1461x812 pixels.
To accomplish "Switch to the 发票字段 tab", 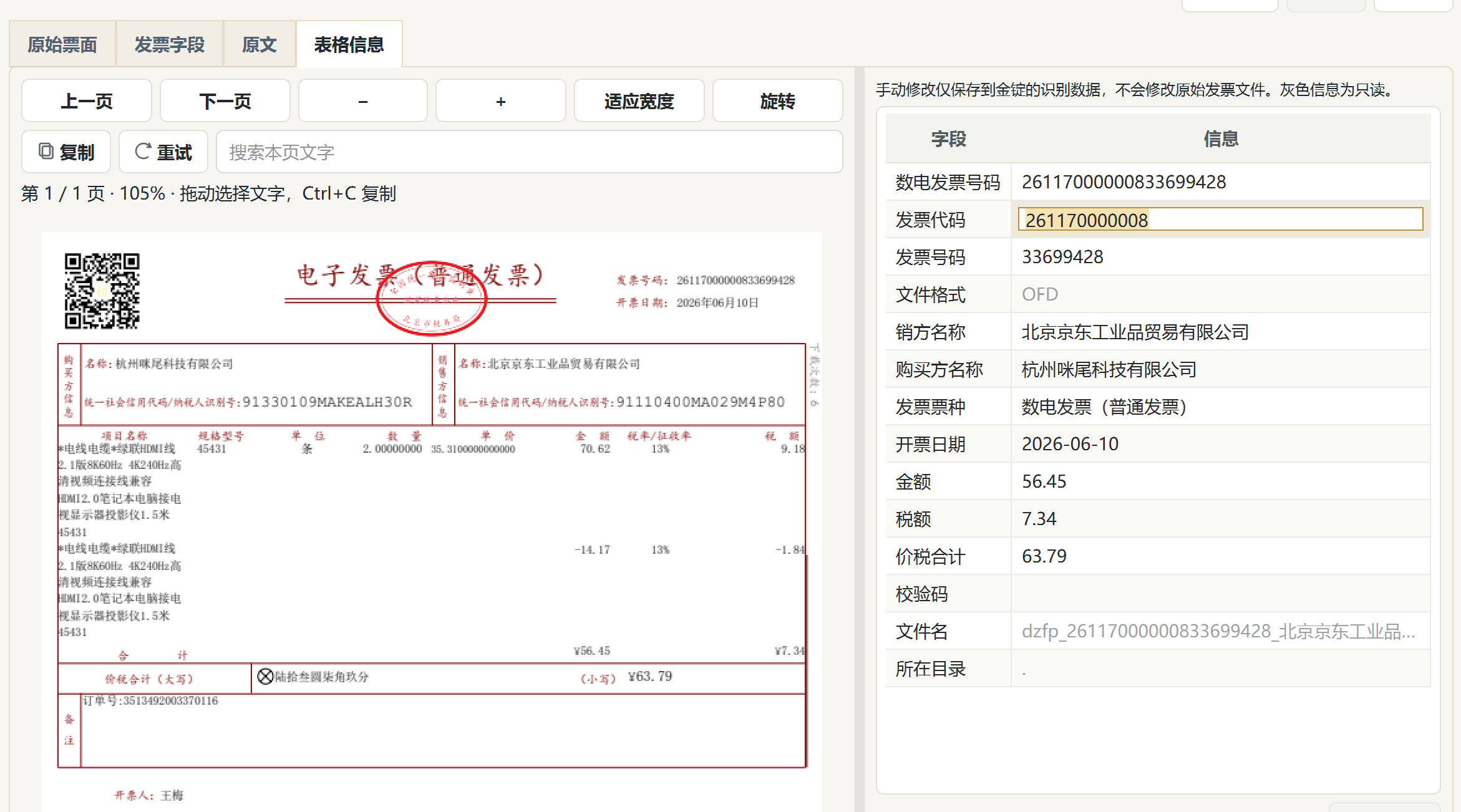I will coord(170,44).
